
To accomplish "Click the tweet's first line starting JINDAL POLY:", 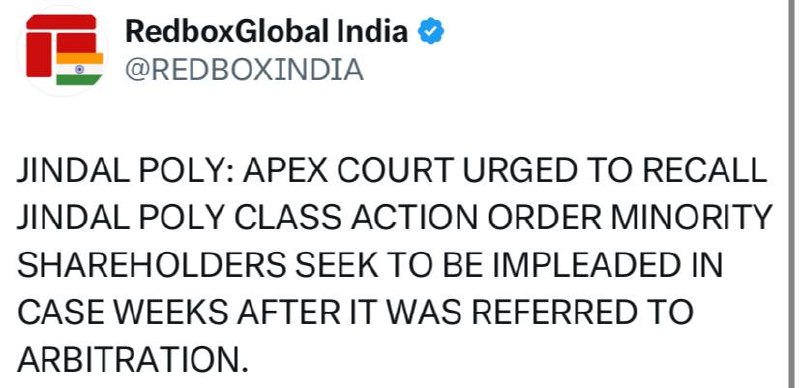I will [392, 171].
